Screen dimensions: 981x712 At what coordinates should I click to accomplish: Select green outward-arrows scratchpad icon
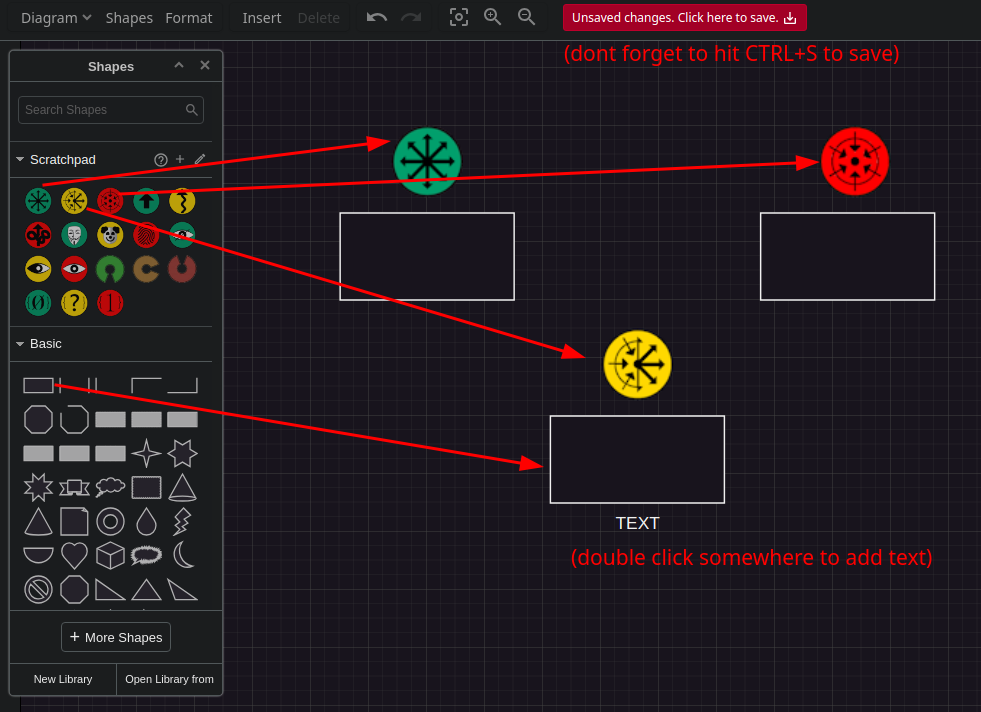[x=38, y=201]
